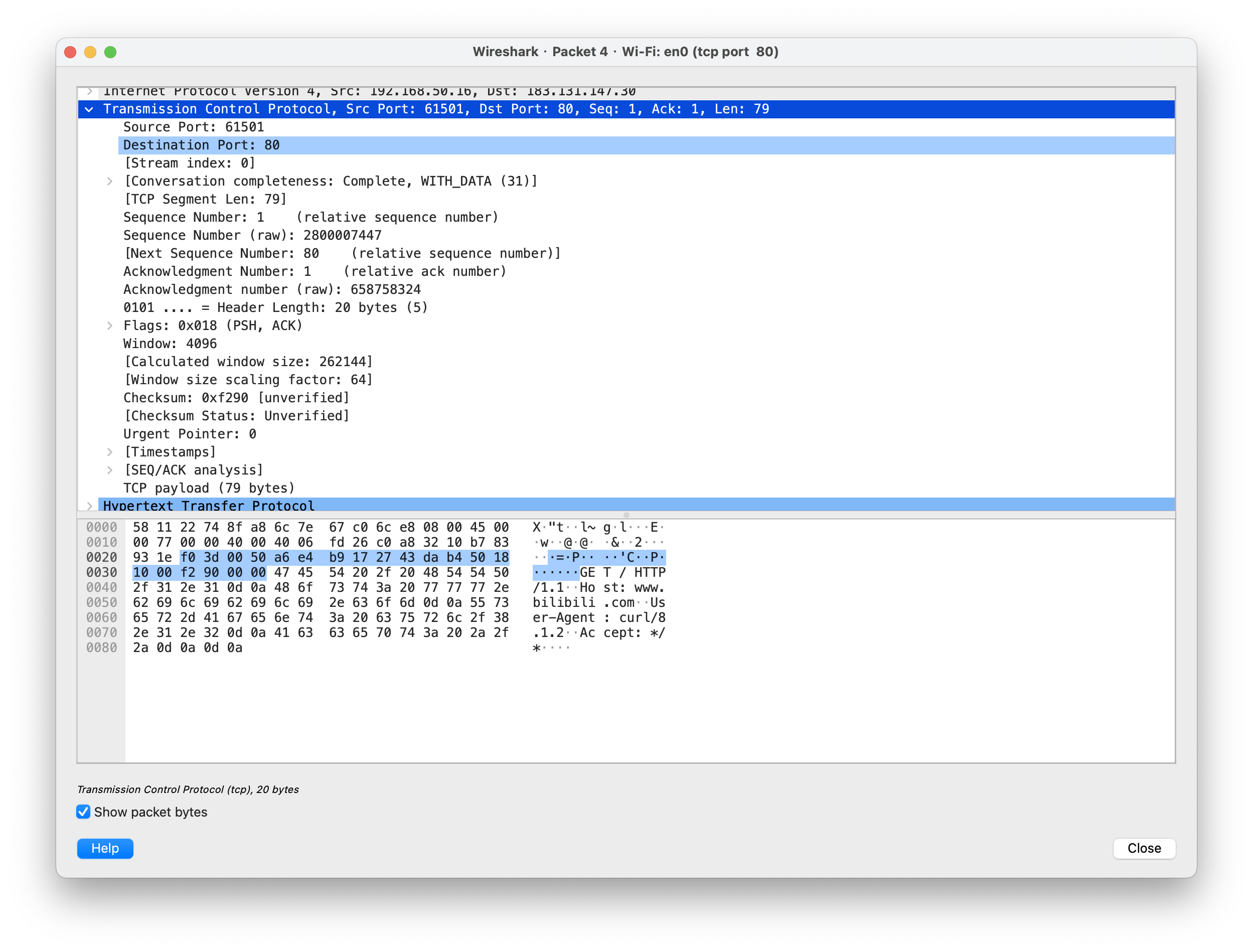The image size is (1253, 952).
Task: Select the Source Port: 61501 field
Action: [193, 127]
